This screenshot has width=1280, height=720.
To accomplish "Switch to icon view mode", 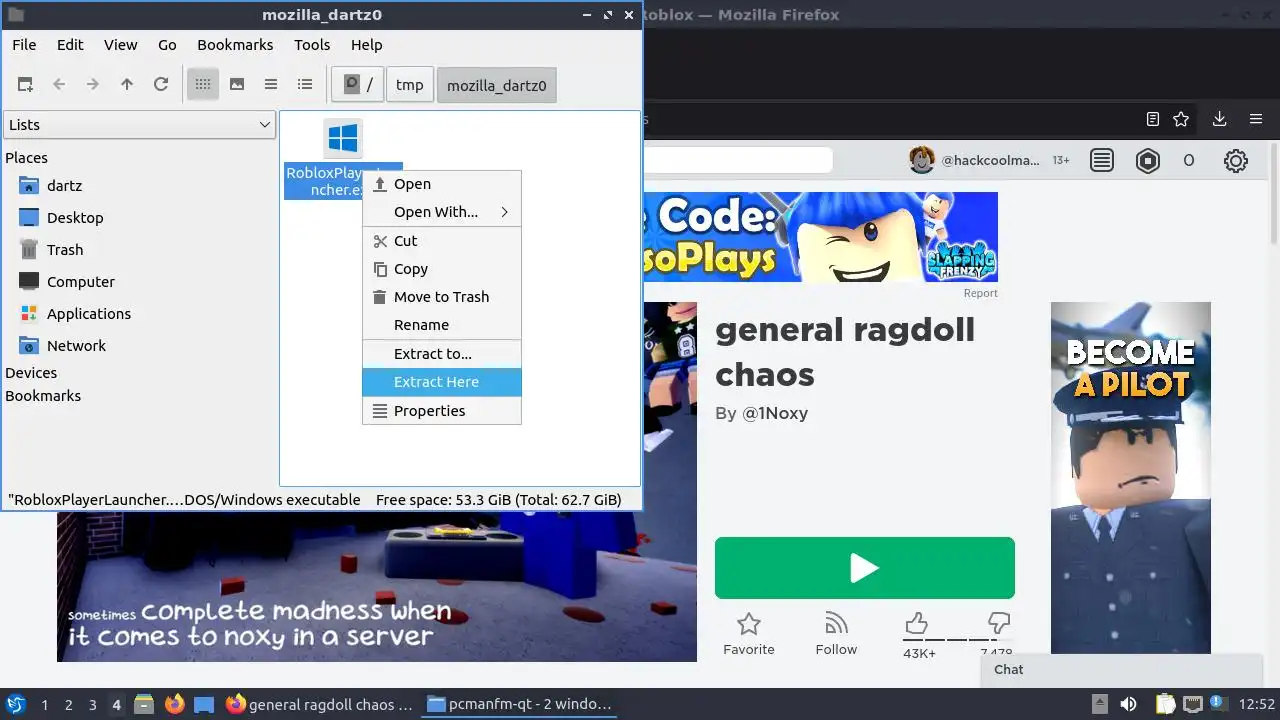I will pos(203,85).
